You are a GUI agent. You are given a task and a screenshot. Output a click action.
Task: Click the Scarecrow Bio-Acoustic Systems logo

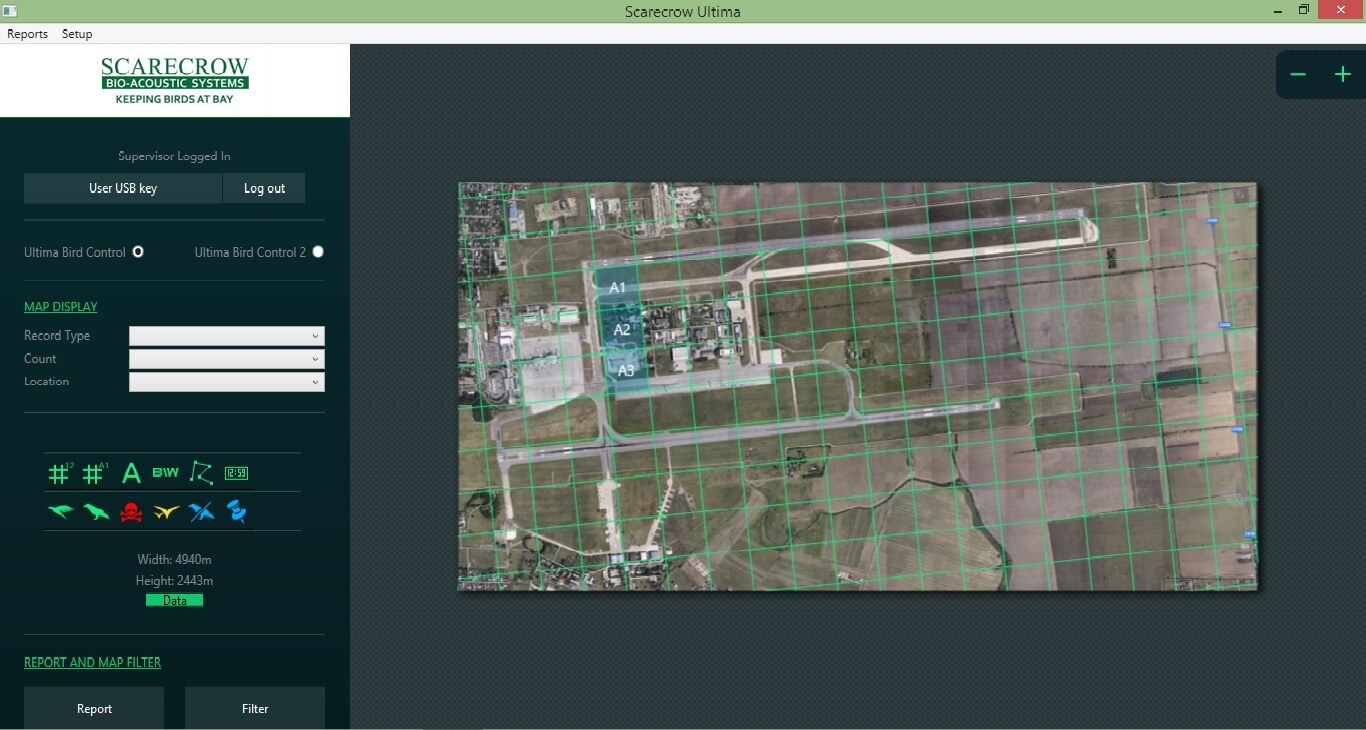[x=175, y=81]
